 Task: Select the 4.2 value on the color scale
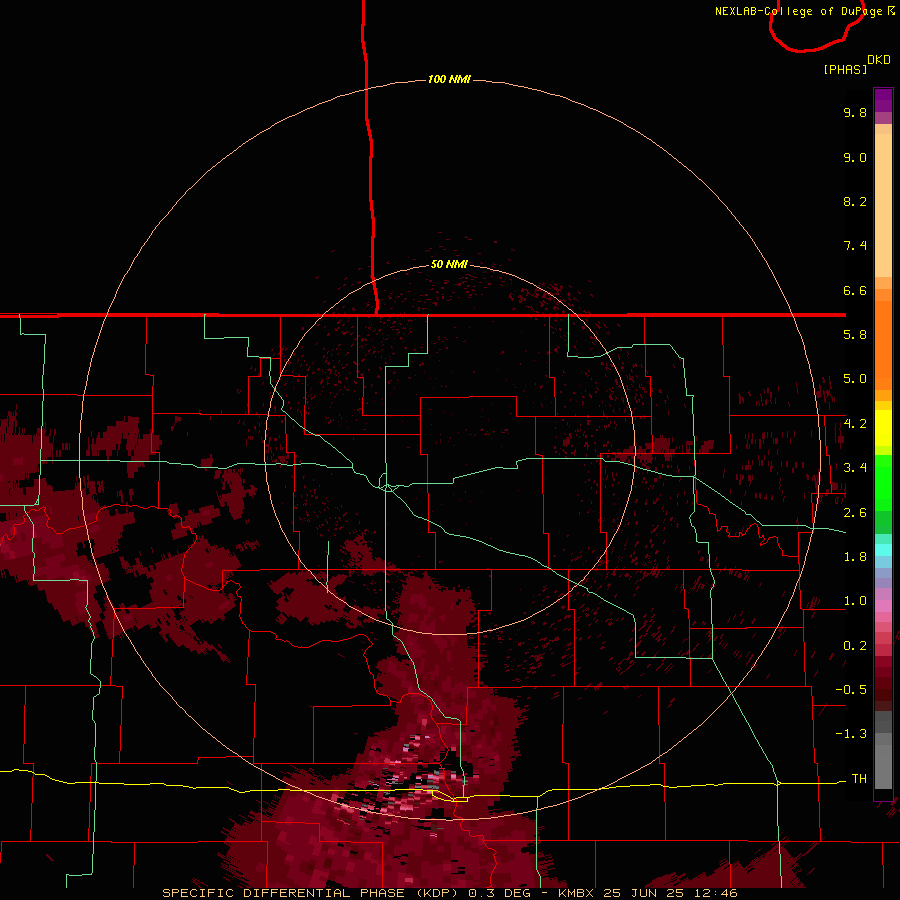click(x=855, y=424)
